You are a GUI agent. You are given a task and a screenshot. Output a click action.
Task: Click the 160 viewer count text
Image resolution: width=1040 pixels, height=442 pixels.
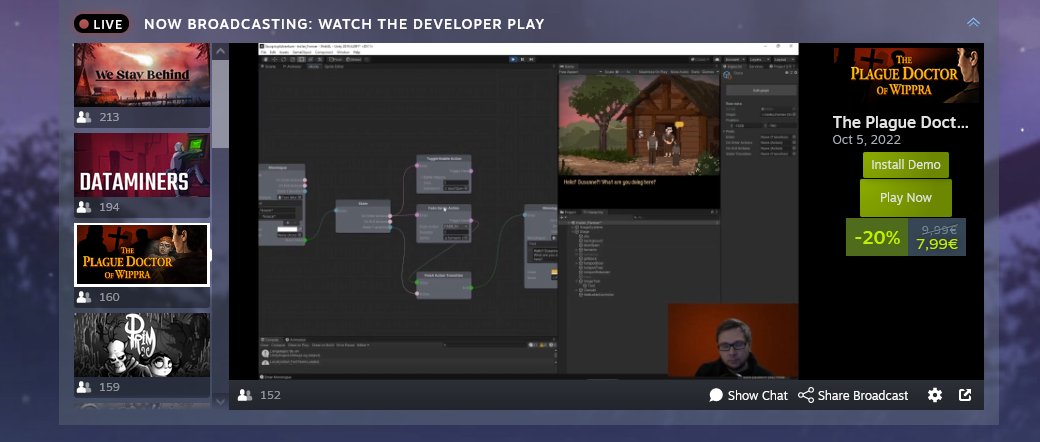pos(109,297)
